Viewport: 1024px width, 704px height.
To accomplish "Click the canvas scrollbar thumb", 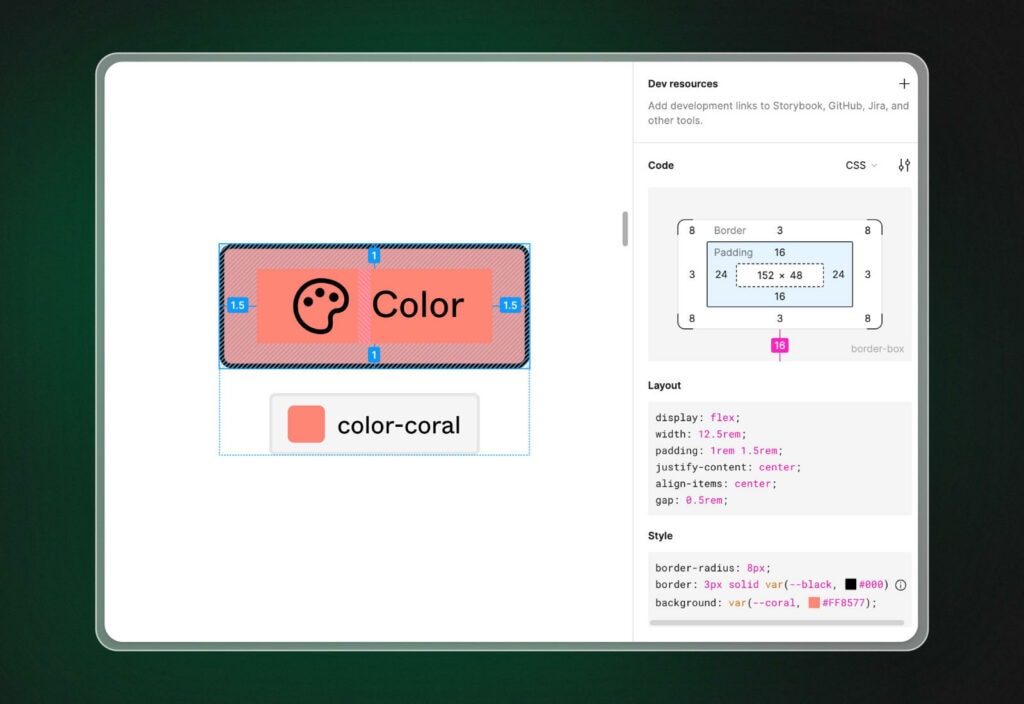I will tap(624, 229).
